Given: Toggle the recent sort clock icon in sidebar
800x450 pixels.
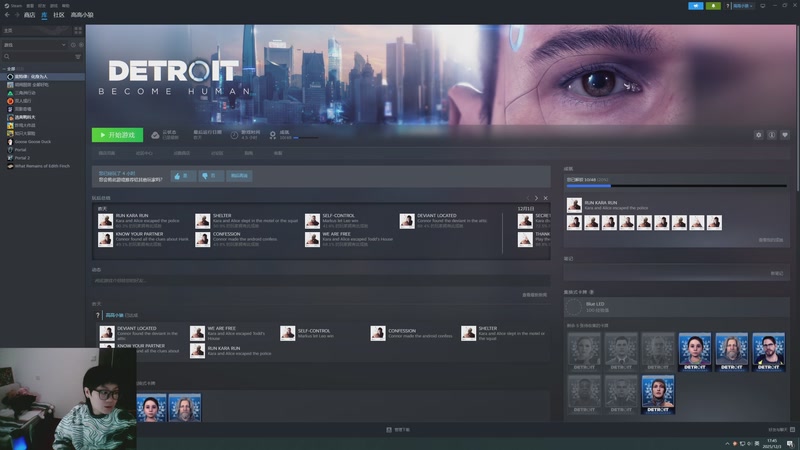Looking at the screenshot, I should [73, 45].
